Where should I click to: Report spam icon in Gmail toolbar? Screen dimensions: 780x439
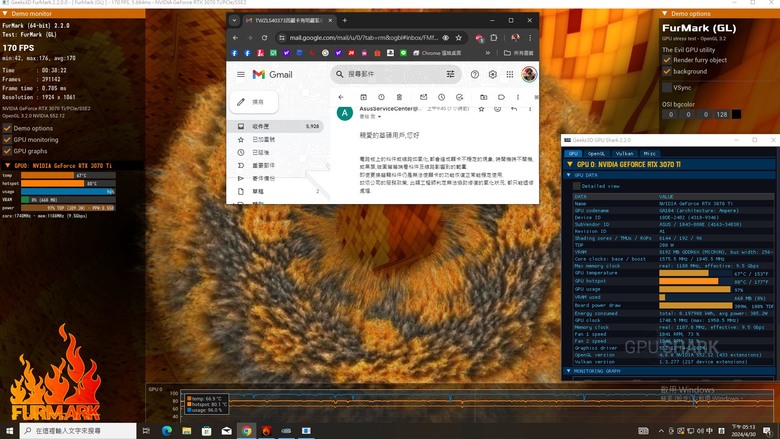(381, 97)
